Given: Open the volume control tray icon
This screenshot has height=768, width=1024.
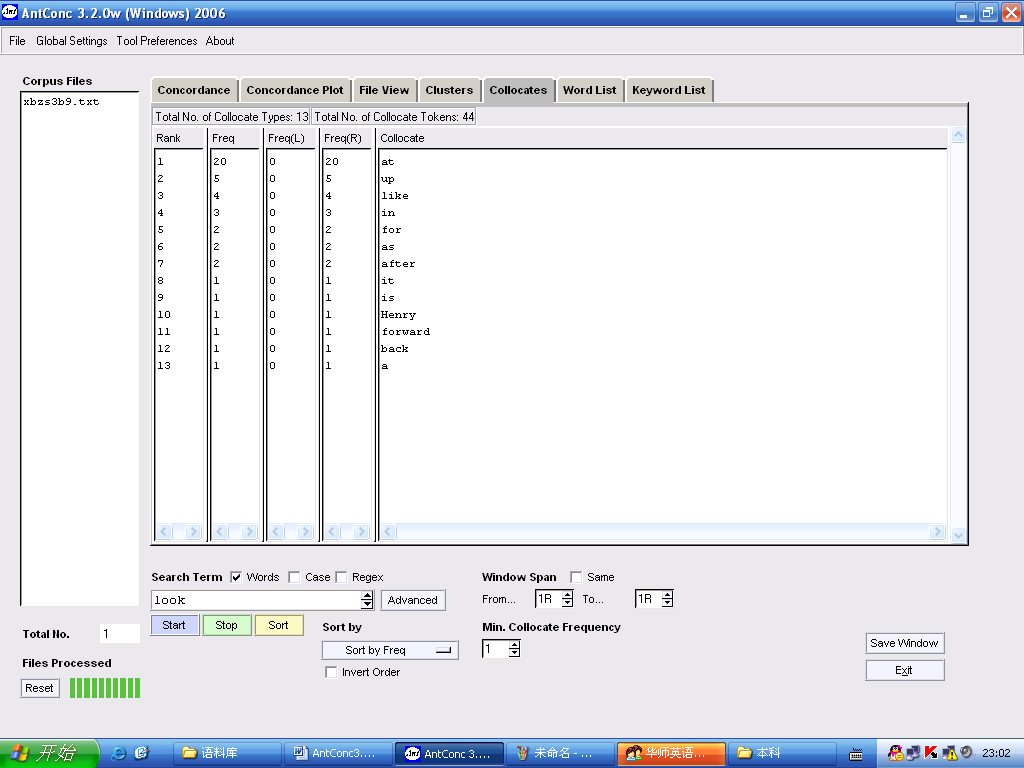Looking at the screenshot, I should click(x=966, y=753).
